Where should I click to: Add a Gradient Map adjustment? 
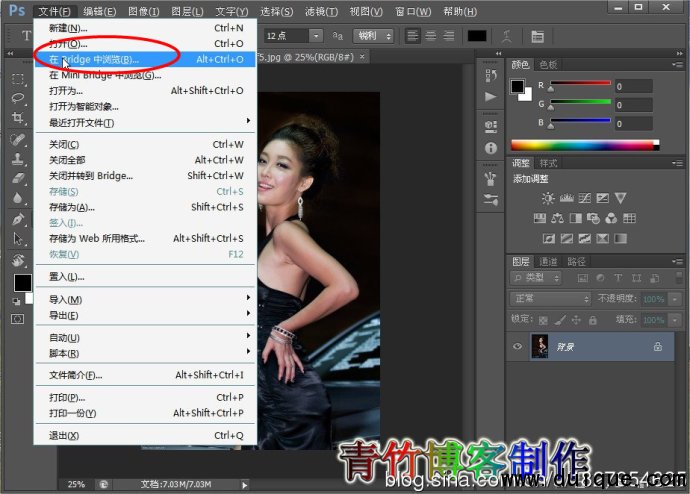click(x=620, y=238)
